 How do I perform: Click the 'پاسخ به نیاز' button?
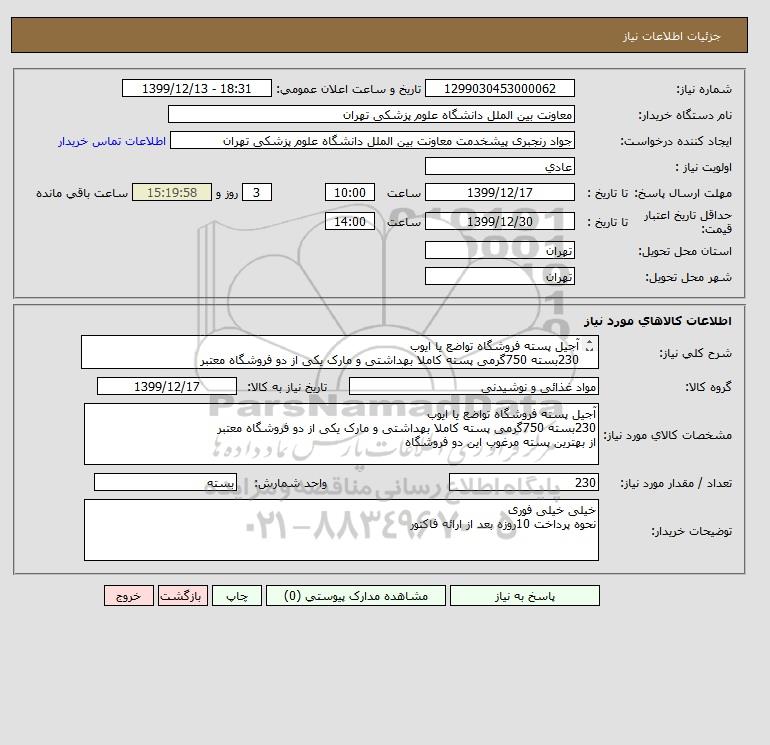click(x=524, y=596)
